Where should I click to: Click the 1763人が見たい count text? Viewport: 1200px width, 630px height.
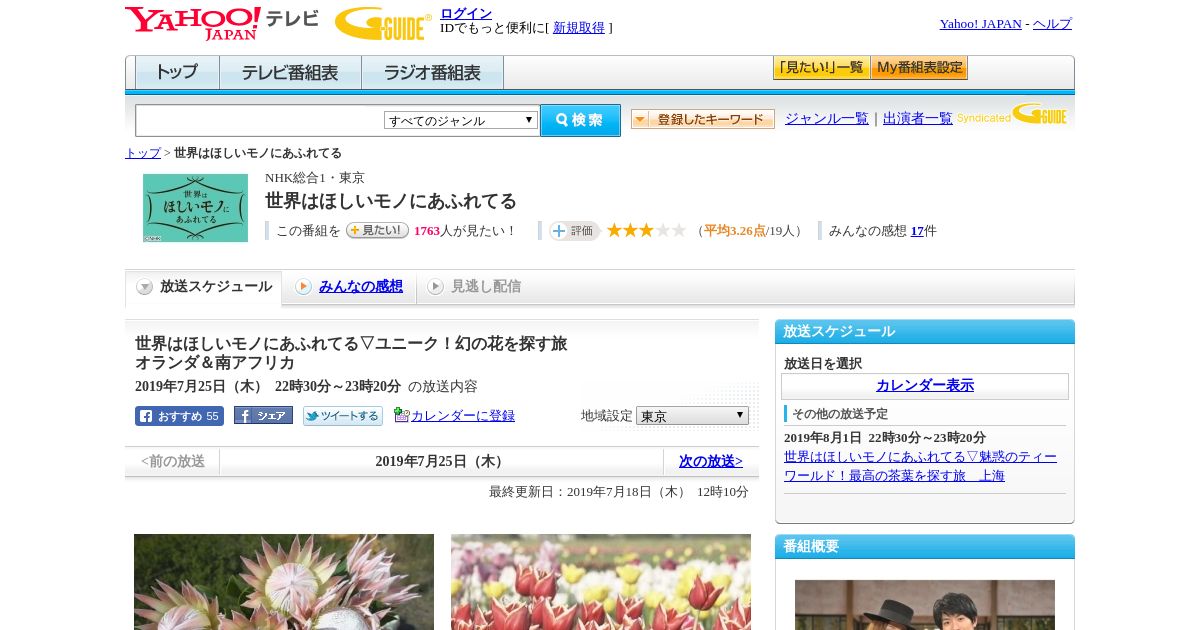[x=465, y=231]
